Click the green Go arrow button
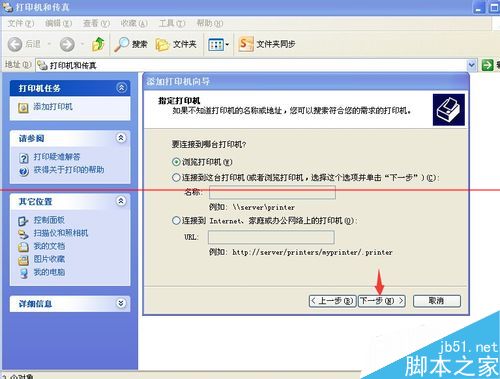The image size is (500, 379). (487, 65)
